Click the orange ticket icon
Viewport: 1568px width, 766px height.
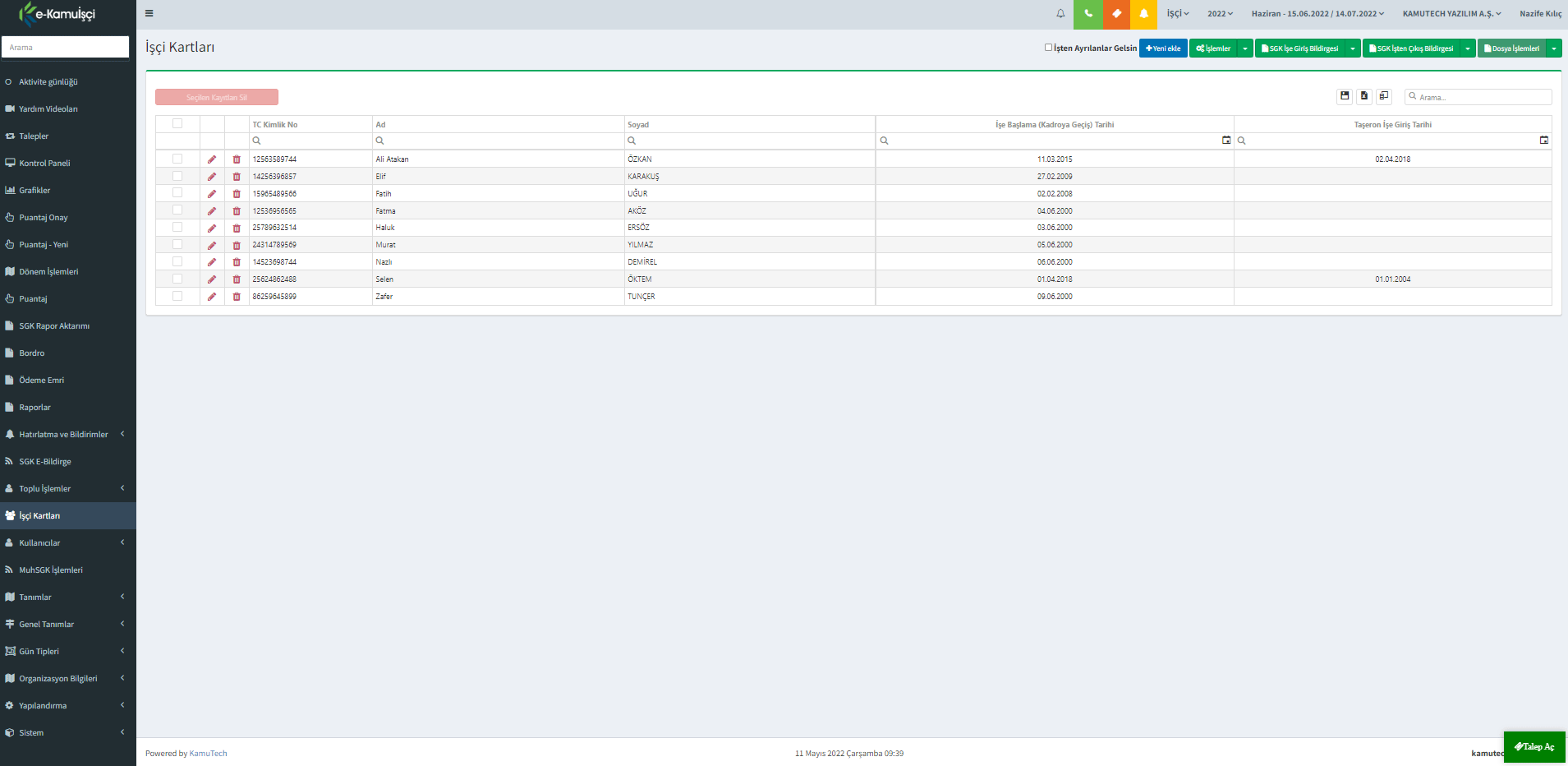point(1116,13)
